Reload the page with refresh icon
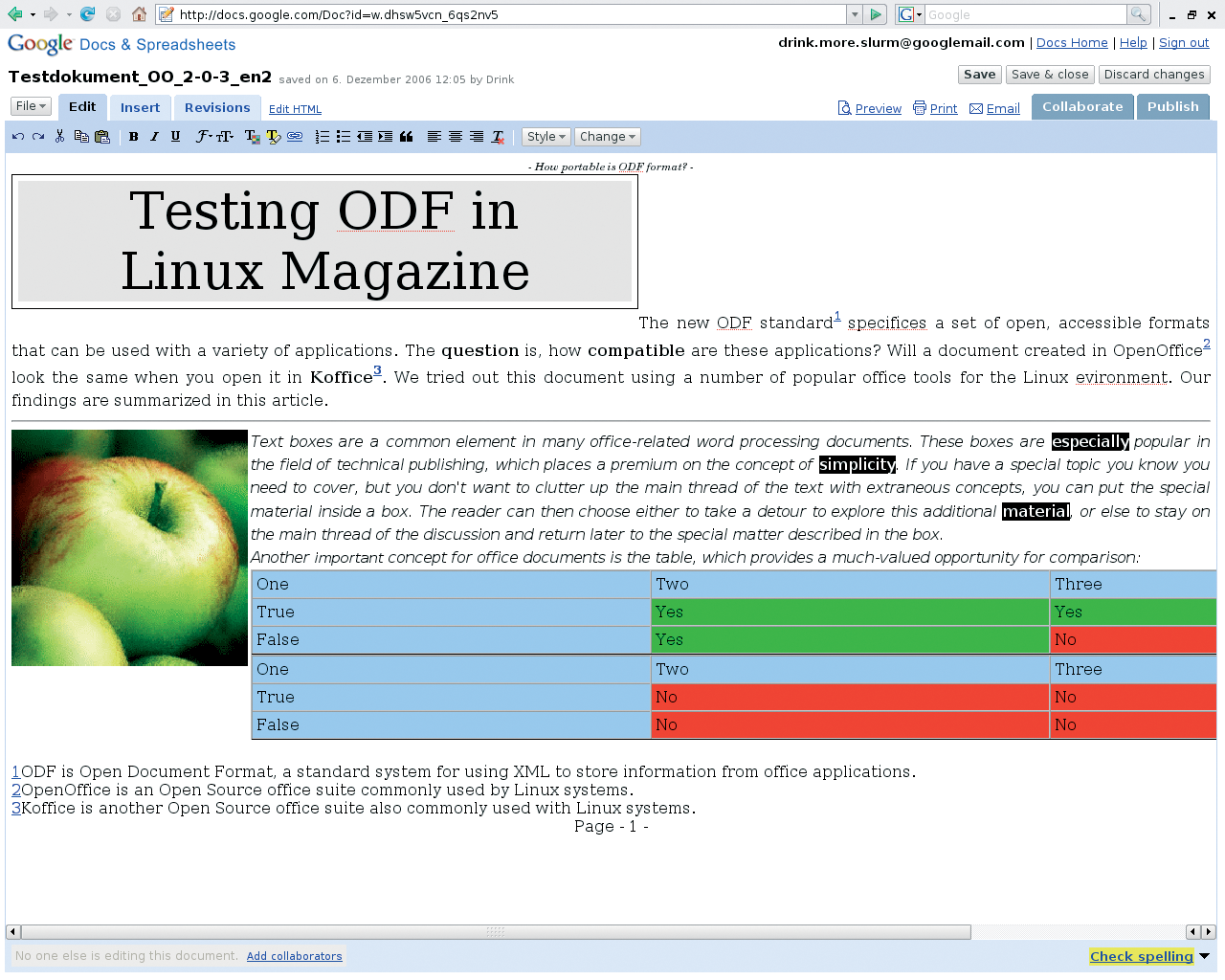 [88, 14]
